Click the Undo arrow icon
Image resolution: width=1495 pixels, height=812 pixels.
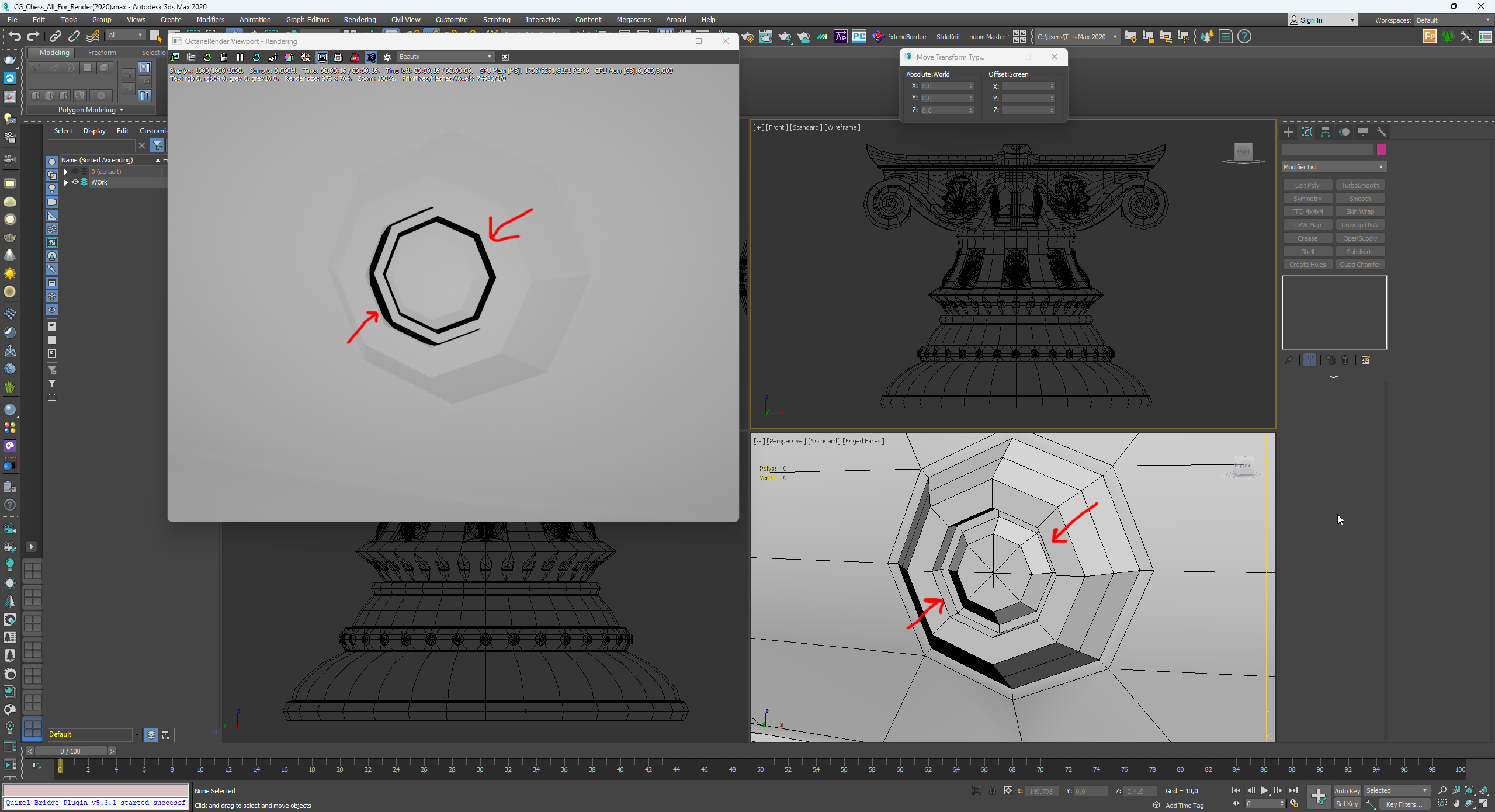coord(14,37)
